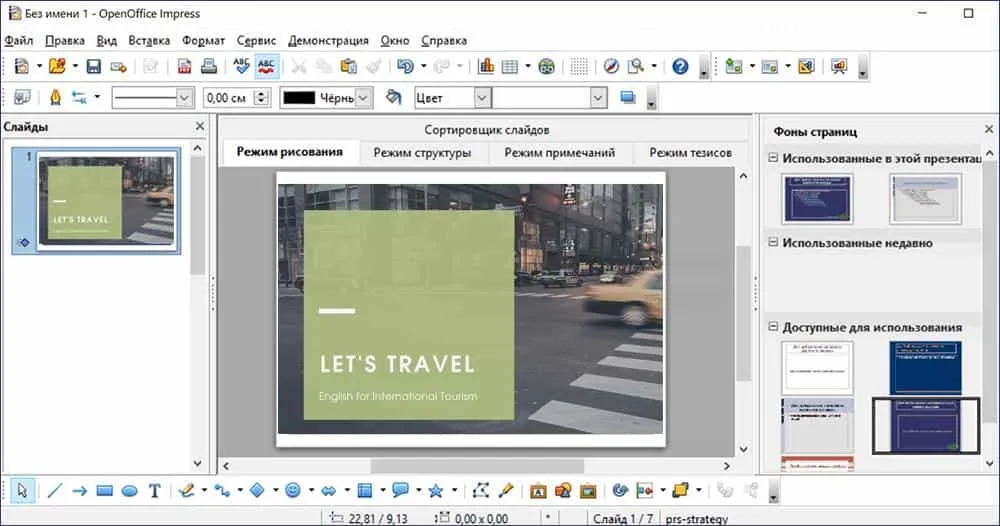Click the New document icon
Viewport: 1000px width, 526px height.
22,66
